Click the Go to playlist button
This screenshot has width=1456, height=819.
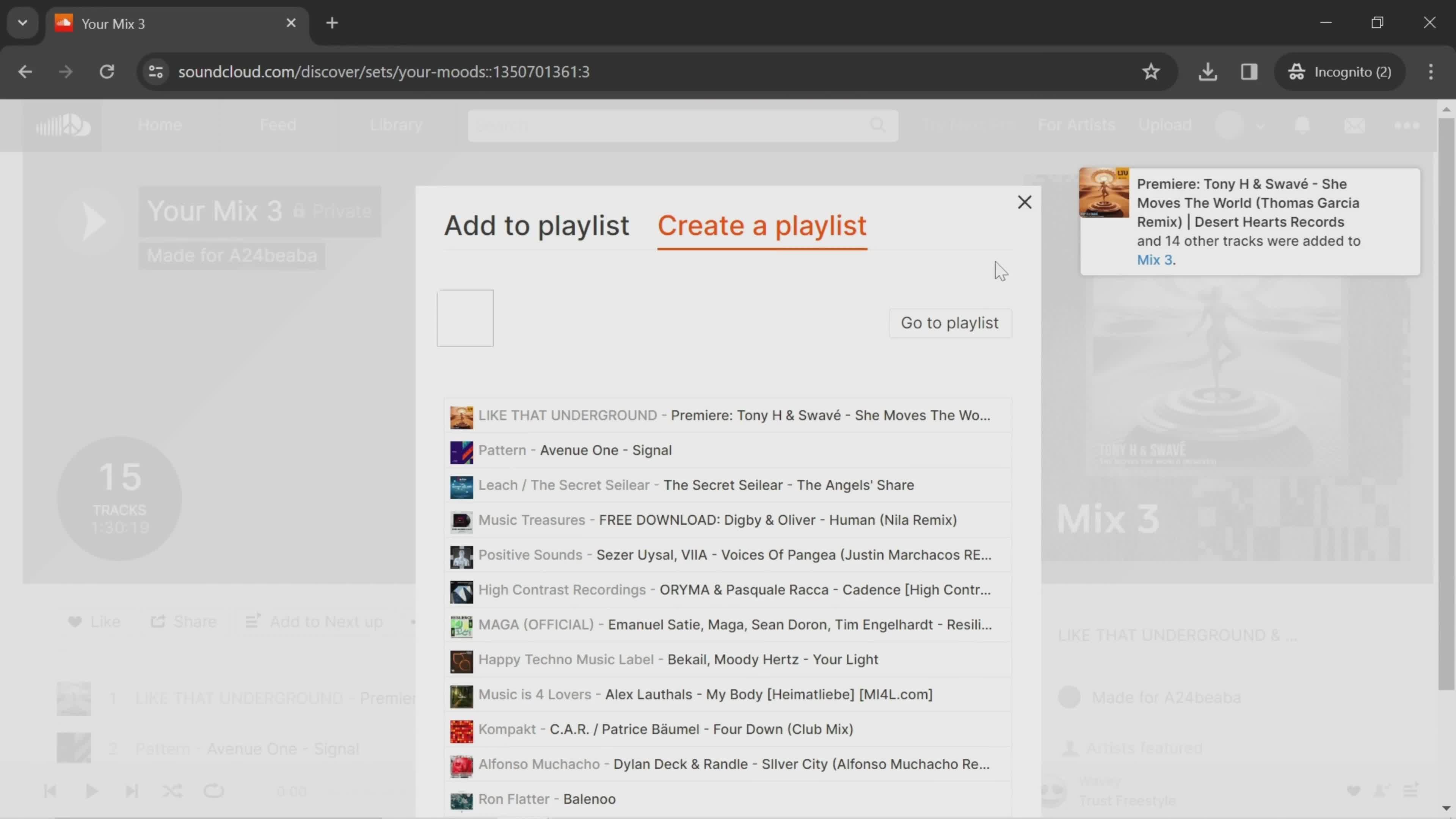tap(949, 323)
